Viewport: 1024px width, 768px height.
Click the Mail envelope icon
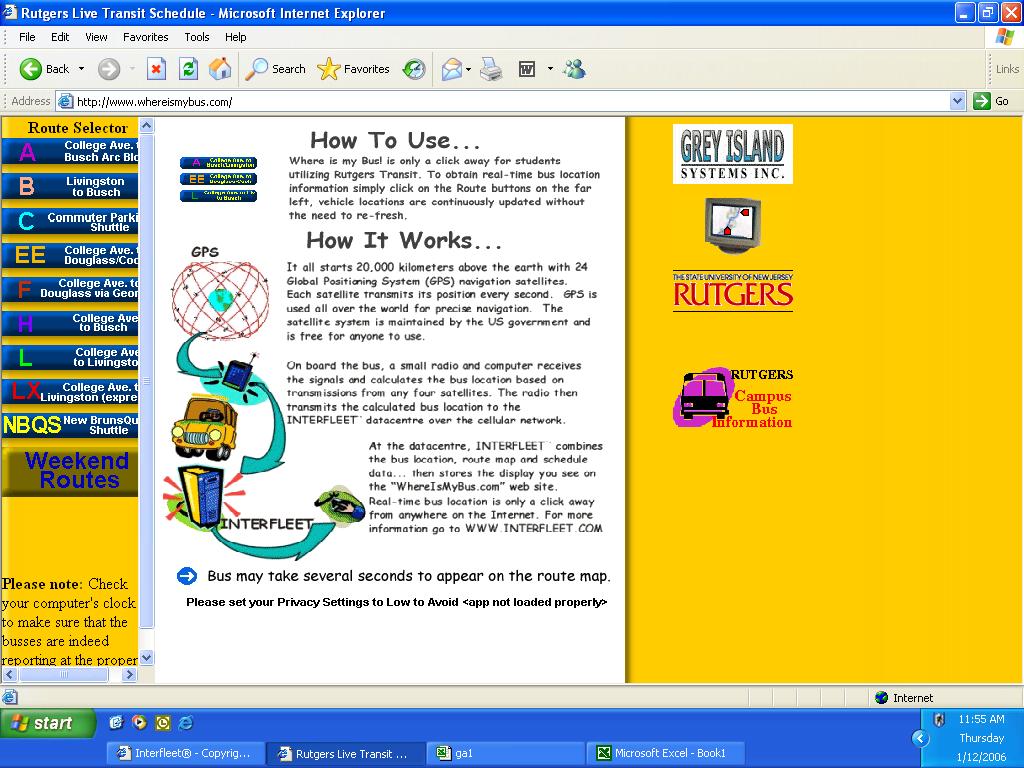click(x=451, y=69)
